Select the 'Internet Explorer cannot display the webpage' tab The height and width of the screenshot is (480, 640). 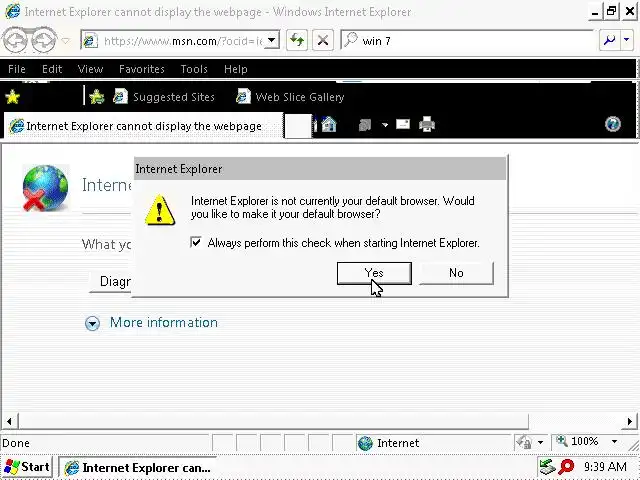143,126
